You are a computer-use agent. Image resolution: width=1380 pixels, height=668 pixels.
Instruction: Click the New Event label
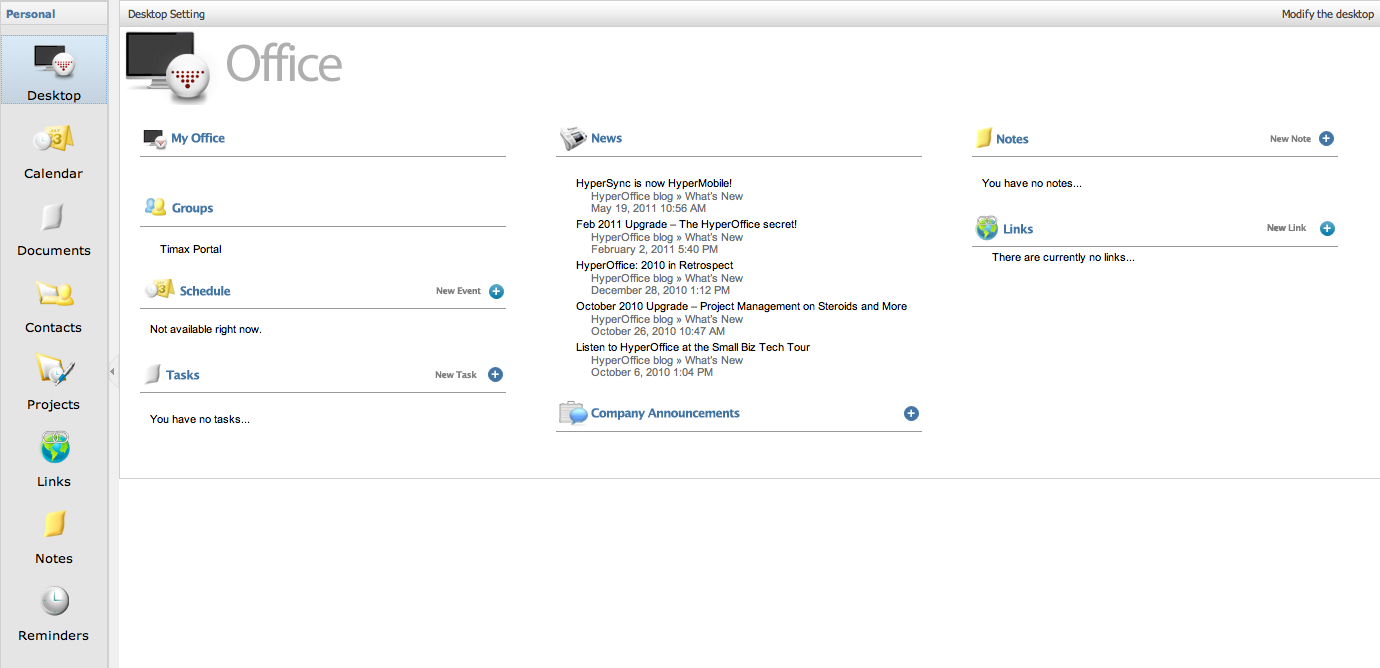(x=458, y=291)
